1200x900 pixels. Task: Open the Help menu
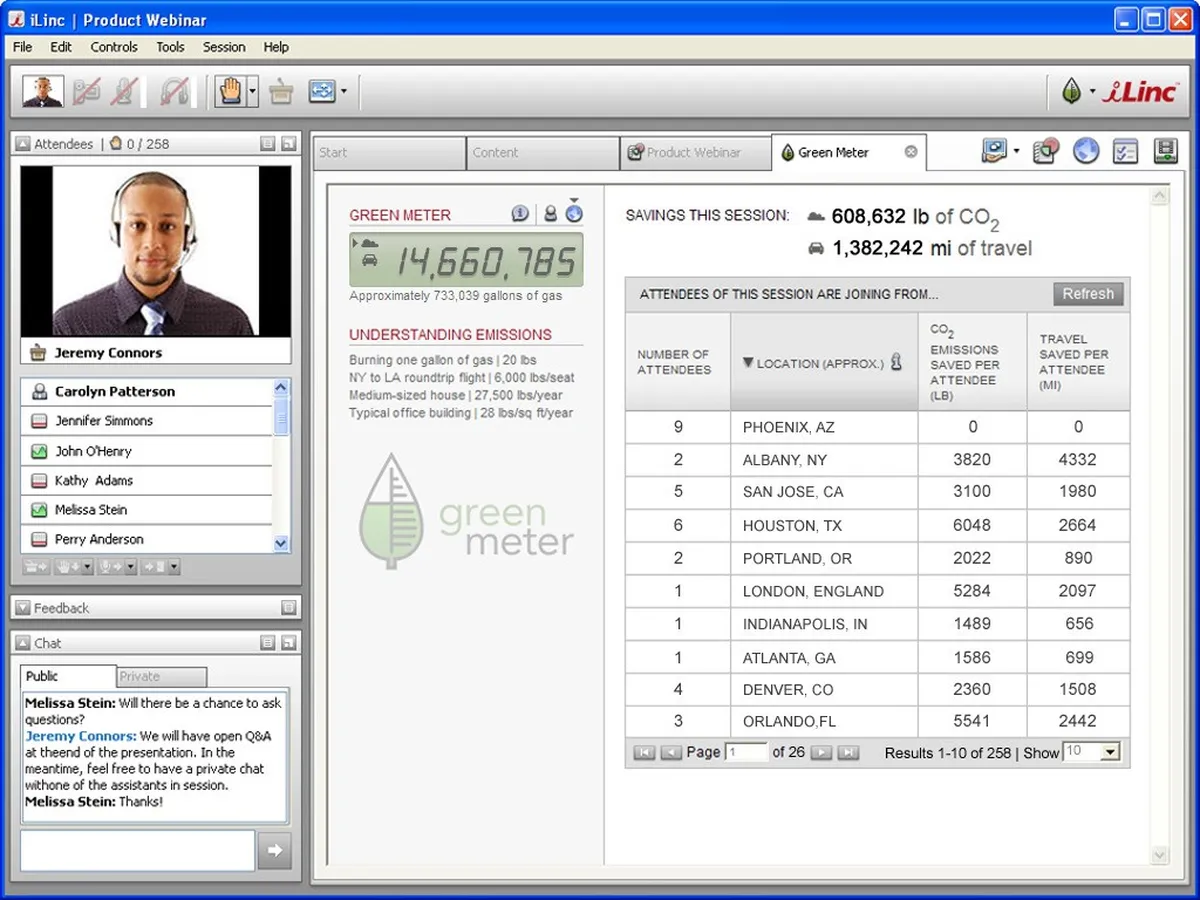(276, 47)
